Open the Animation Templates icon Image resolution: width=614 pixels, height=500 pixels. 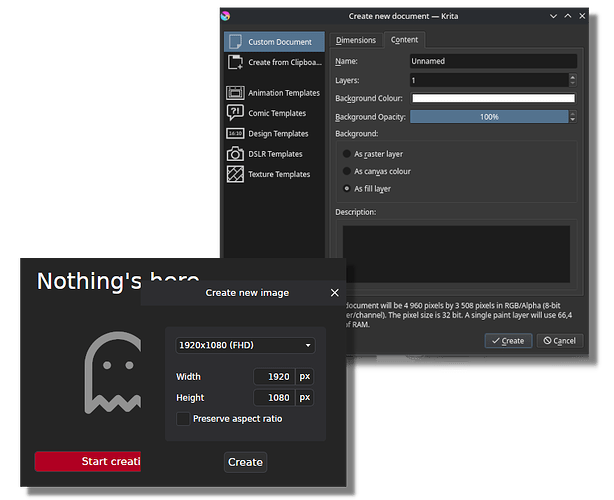pos(235,93)
